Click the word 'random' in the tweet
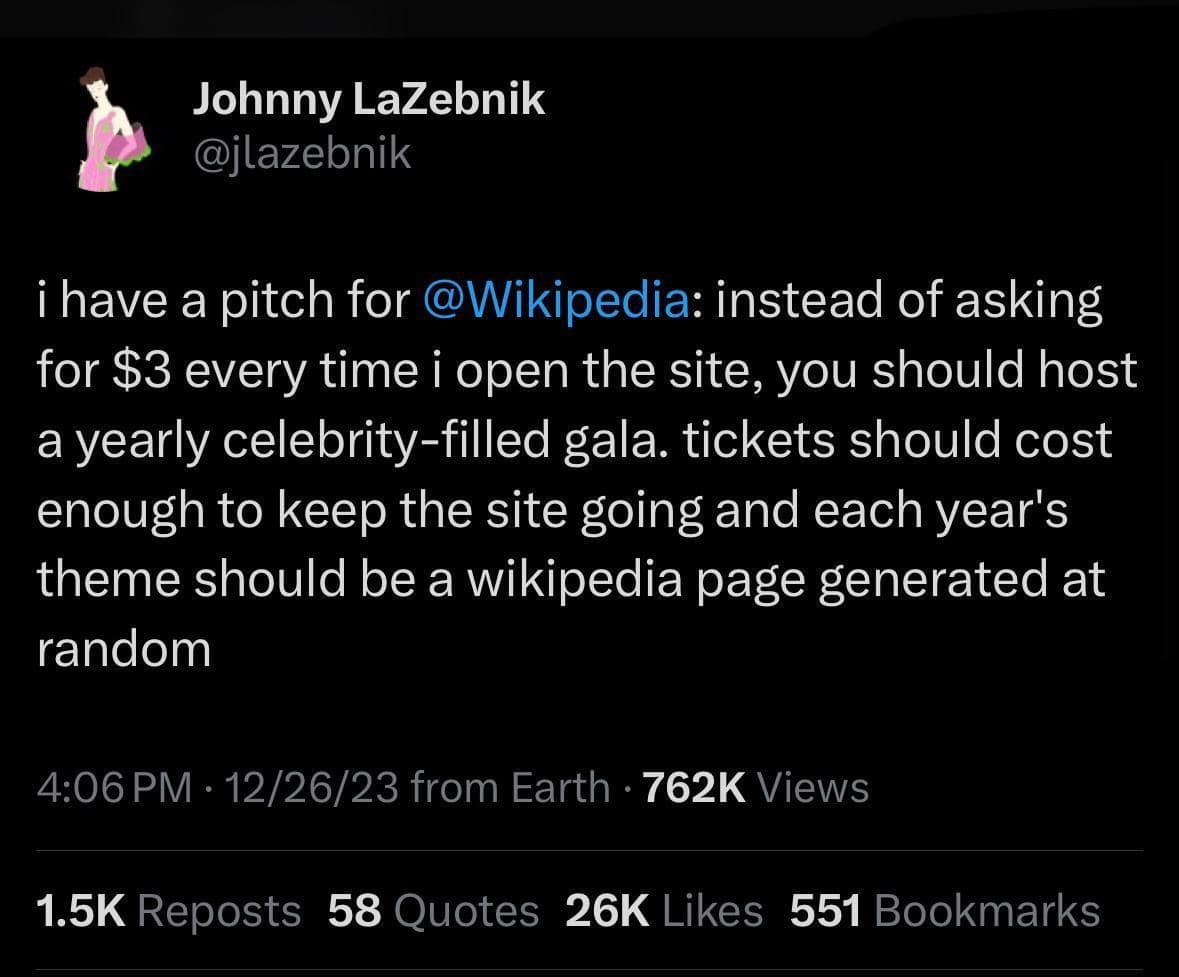Viewport: 1179px width, 977px height. [x=123, y=648]
